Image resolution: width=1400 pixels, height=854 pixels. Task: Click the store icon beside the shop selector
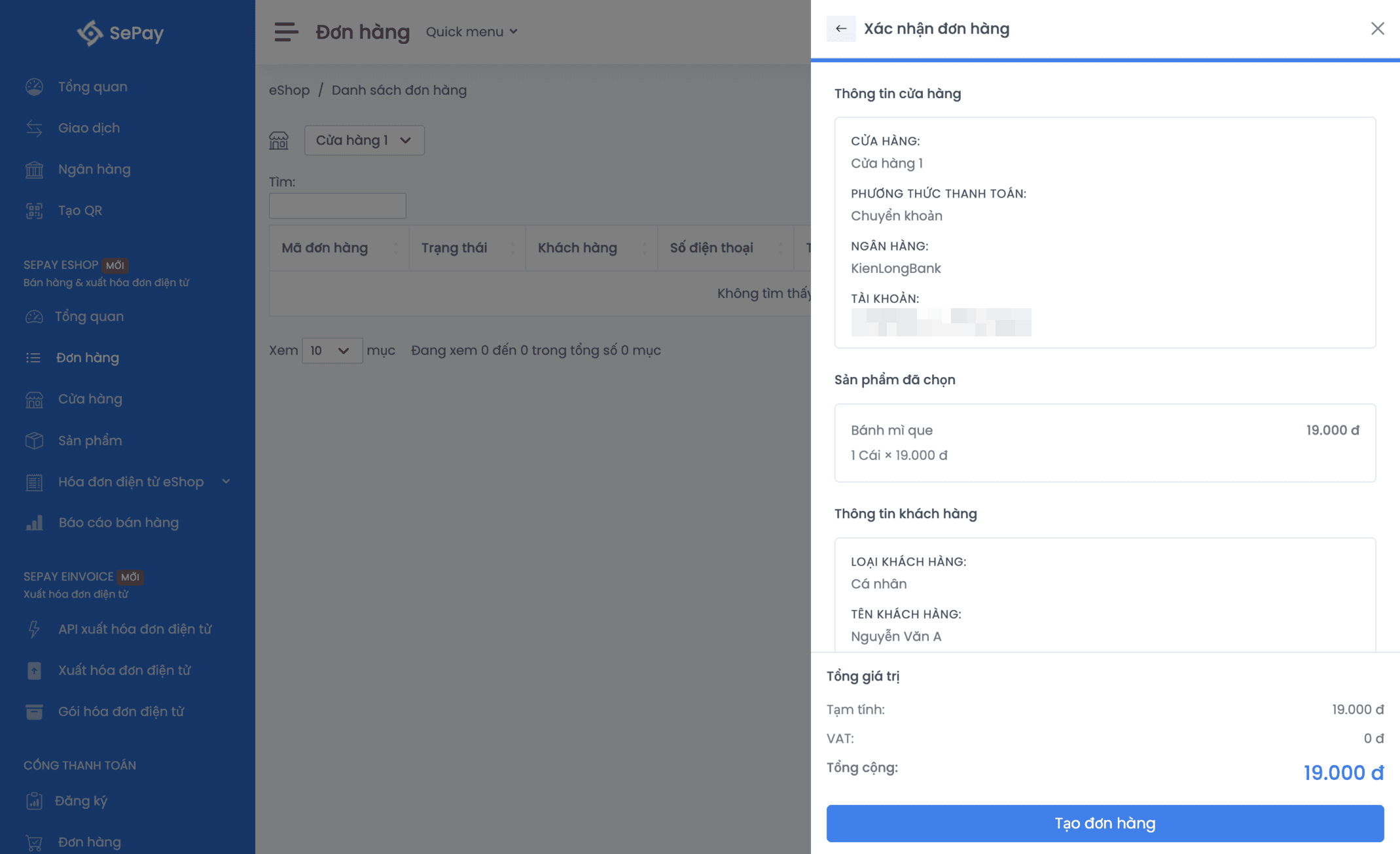point(279,141)
